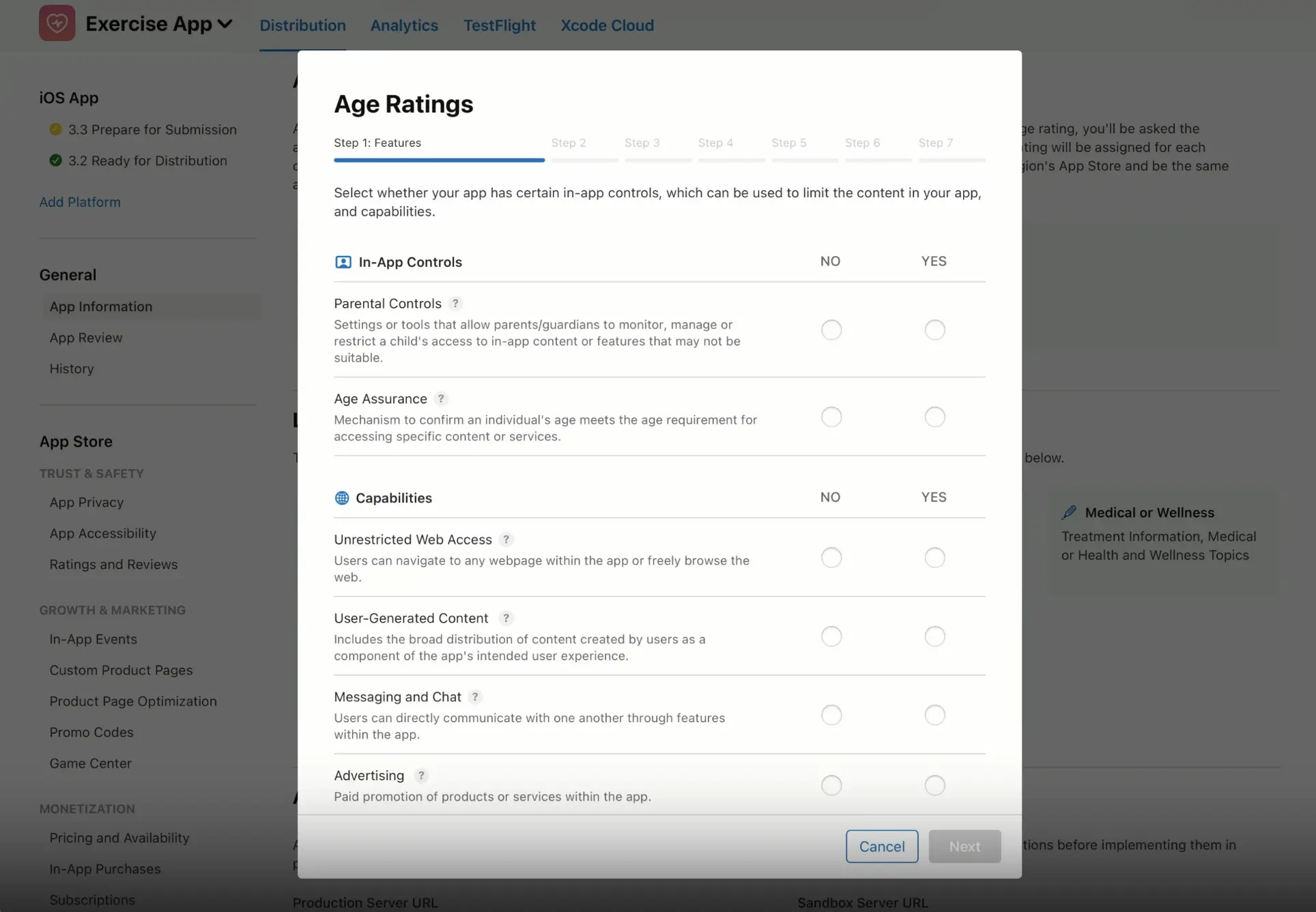Click the Cancel button
1316x912 pixels.
[x=882, y=846]
